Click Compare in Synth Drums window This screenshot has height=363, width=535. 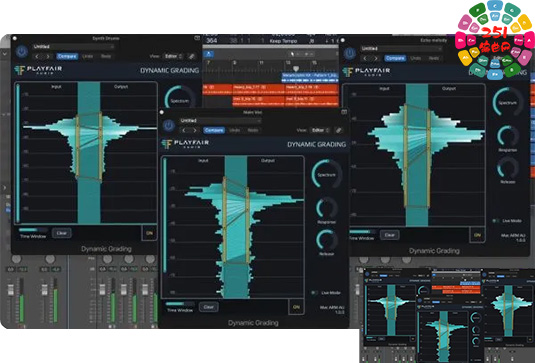67,56
